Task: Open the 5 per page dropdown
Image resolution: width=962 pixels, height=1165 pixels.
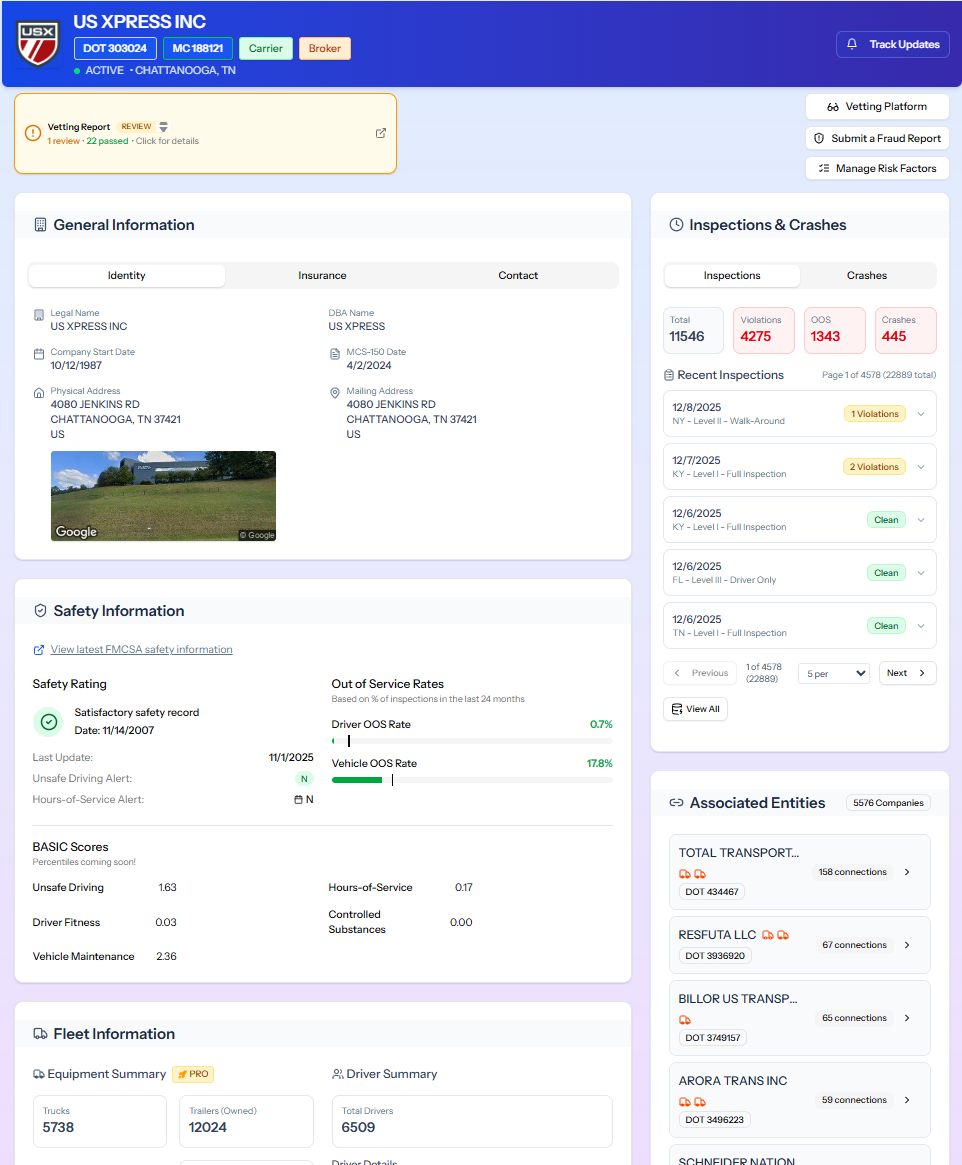Action: pos(833,672)
